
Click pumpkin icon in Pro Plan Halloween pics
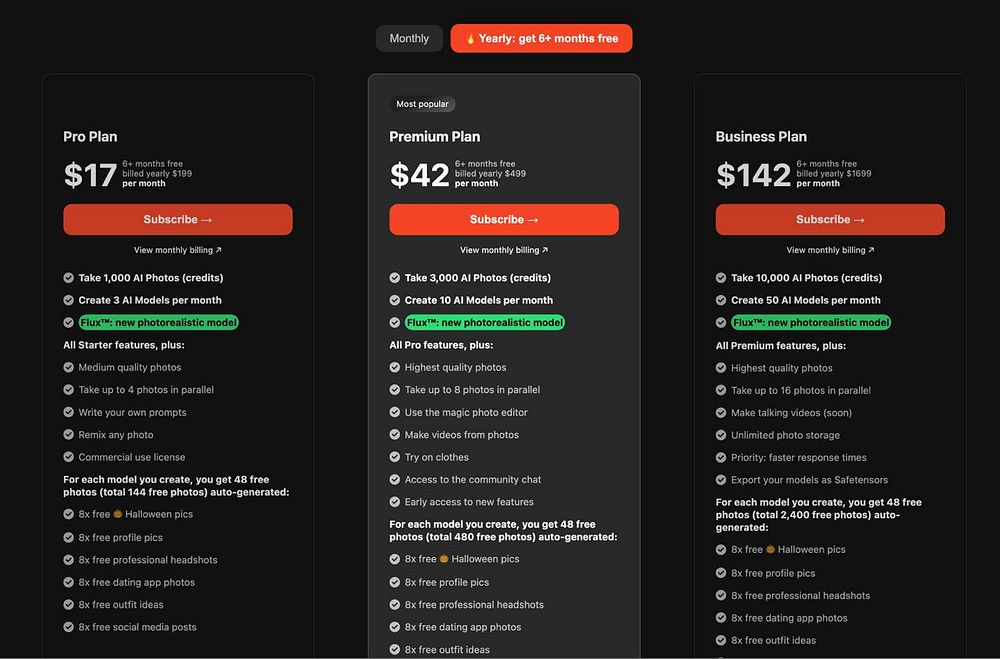(x=117, y=514)
